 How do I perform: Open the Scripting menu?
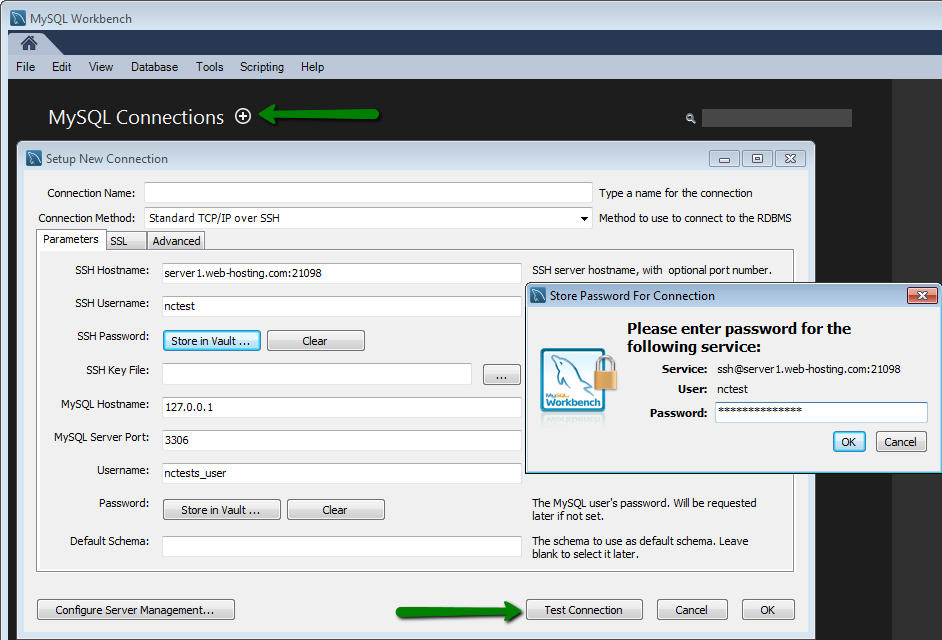[x=262, y=67]
